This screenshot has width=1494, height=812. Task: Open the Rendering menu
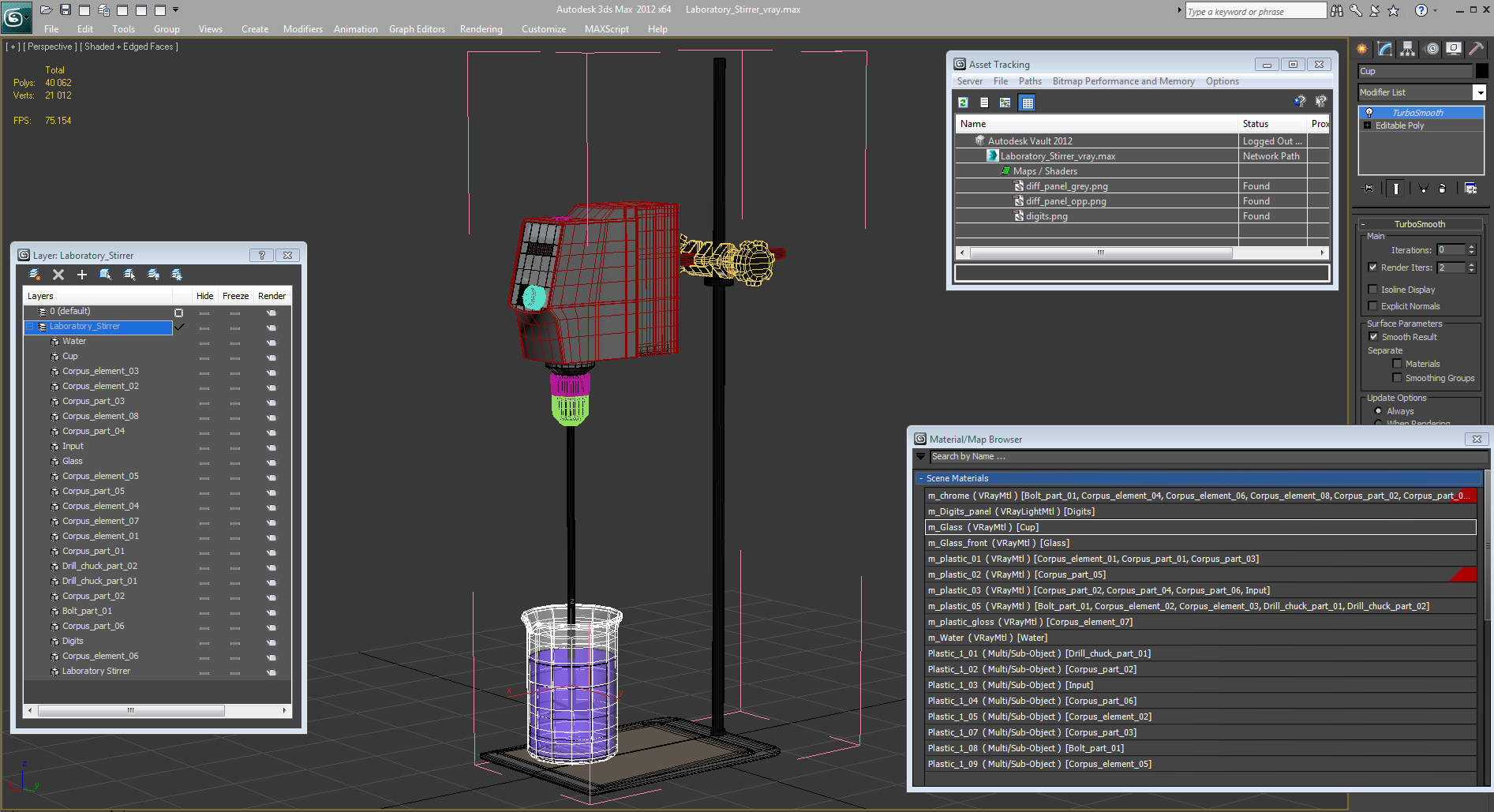481,29
